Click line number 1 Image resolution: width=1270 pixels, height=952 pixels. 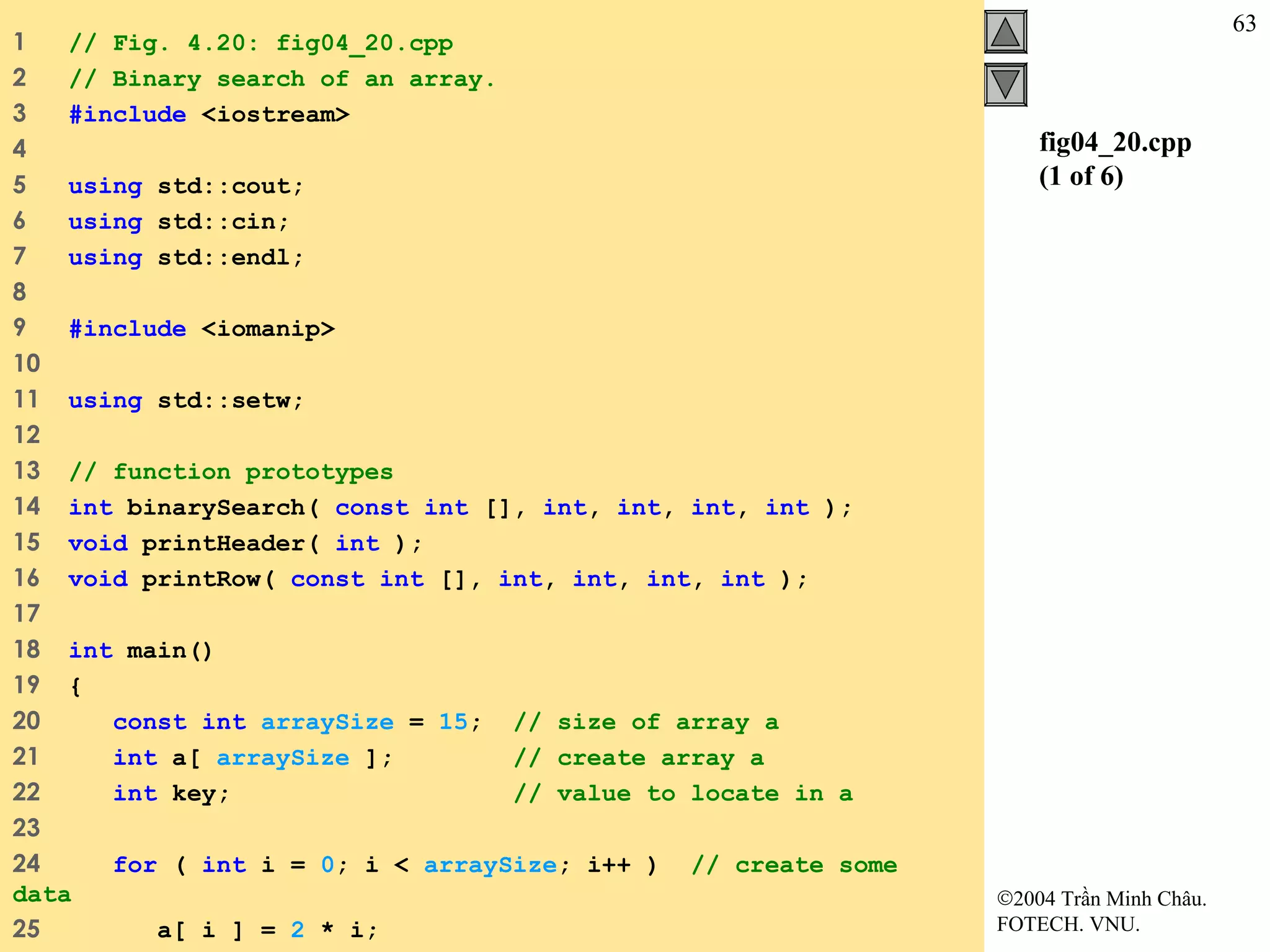pyautogui.click(x=19, y=42)
